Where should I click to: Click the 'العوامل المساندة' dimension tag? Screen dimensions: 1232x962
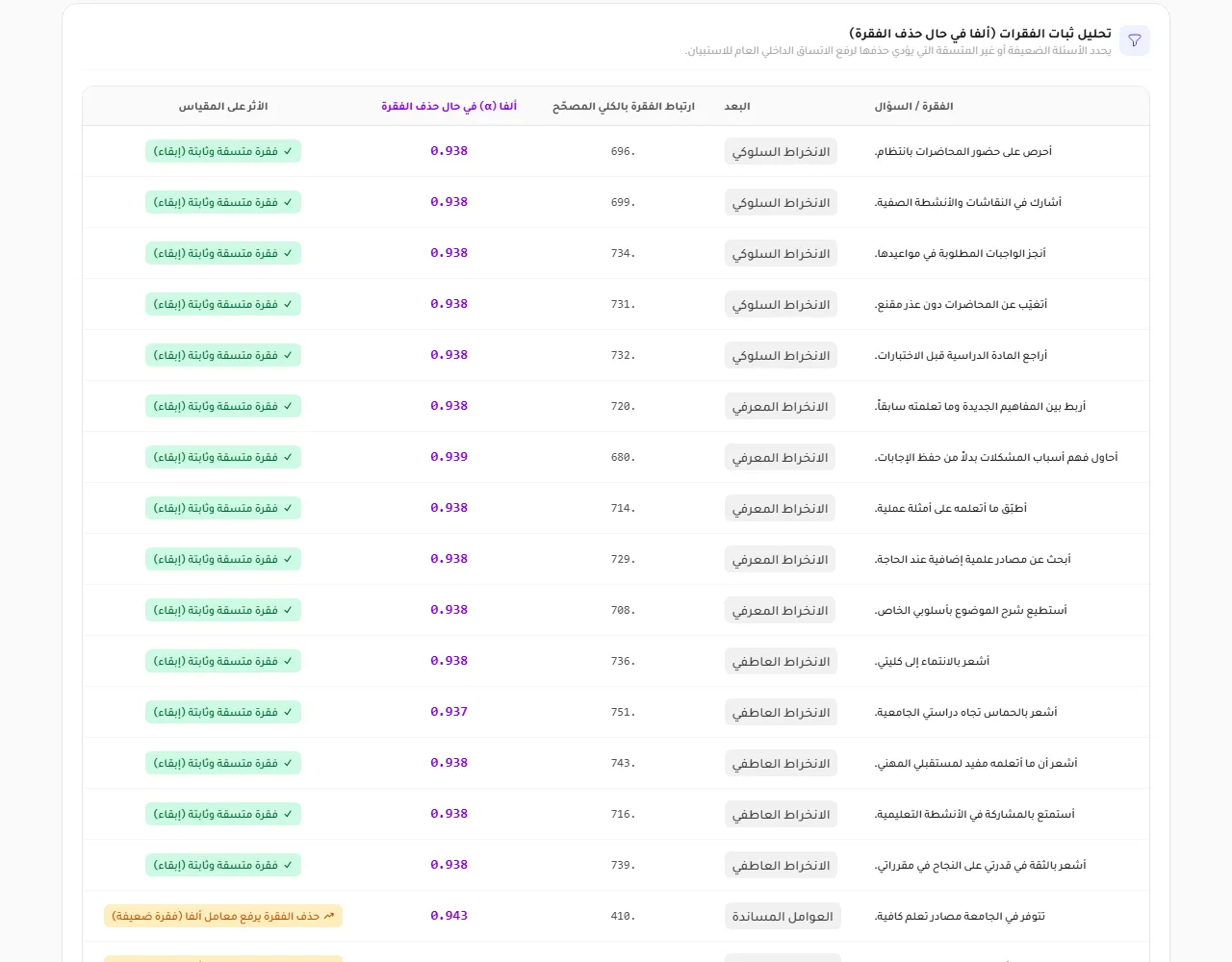(x=783, y=917)
